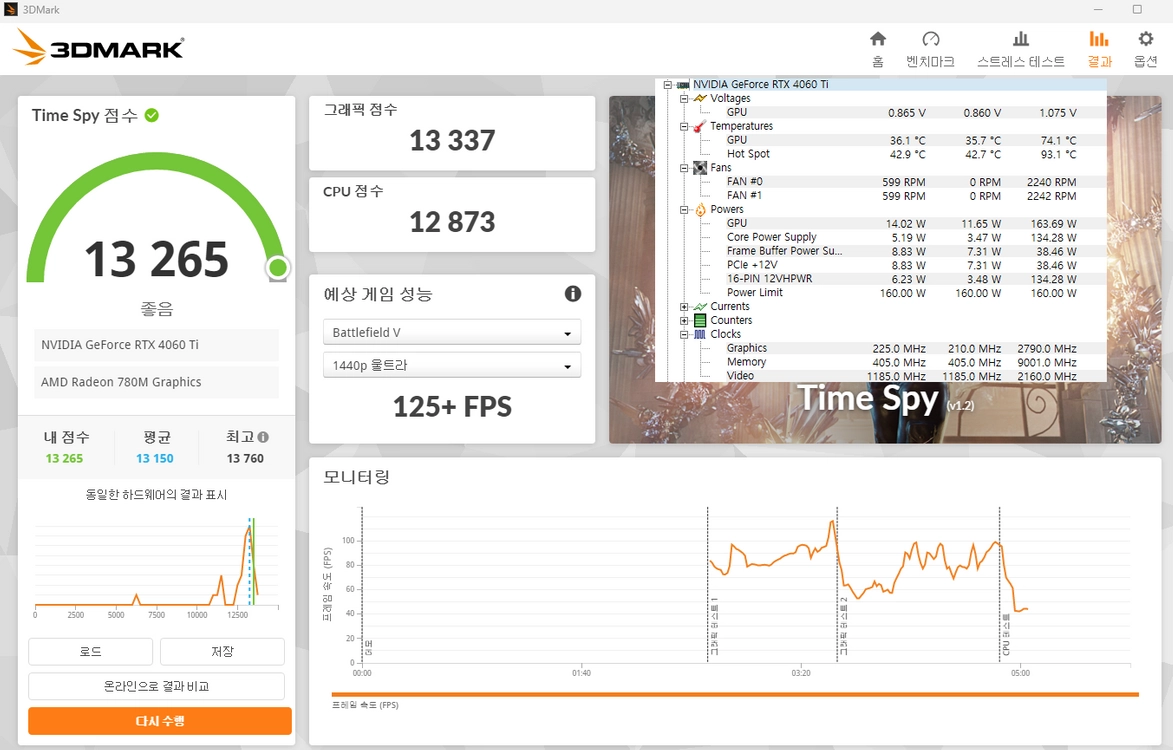Collapse the Powers tree node
The height and width of the screenshot is (750, 1173).
pos(684,209)
